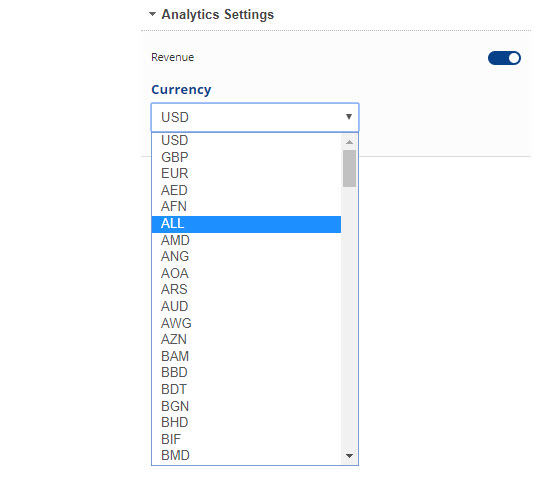Select the highlighted ALL currency option
Screen dimensions: 540x477
tap(246, 224)
